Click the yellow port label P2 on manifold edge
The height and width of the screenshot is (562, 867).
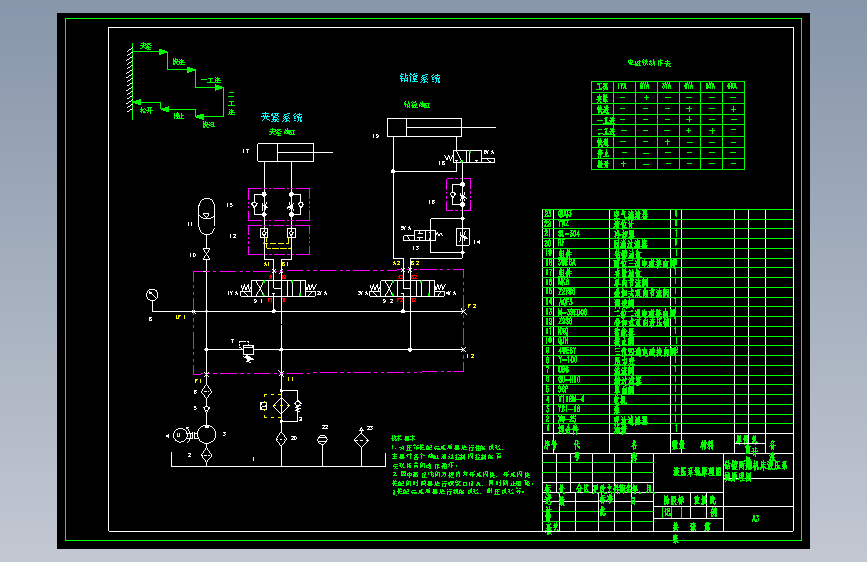click(x=472, y=306)
